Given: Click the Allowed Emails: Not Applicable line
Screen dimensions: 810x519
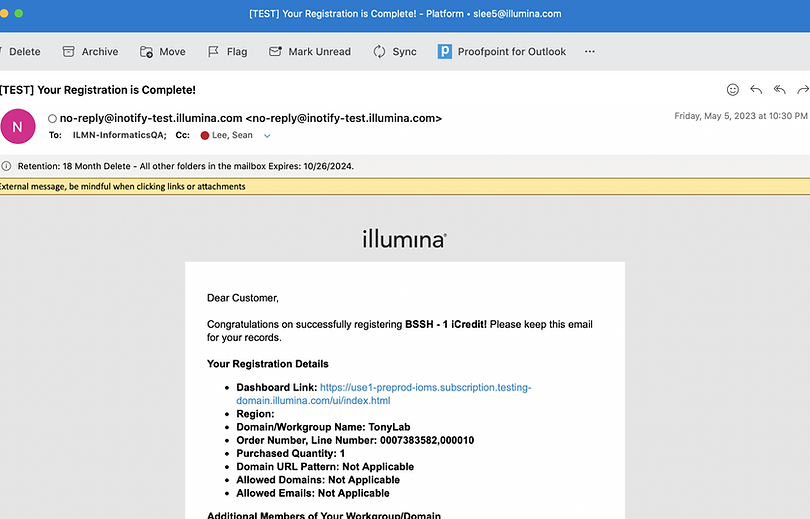Looking at the screenshot, I should point(313,493).
